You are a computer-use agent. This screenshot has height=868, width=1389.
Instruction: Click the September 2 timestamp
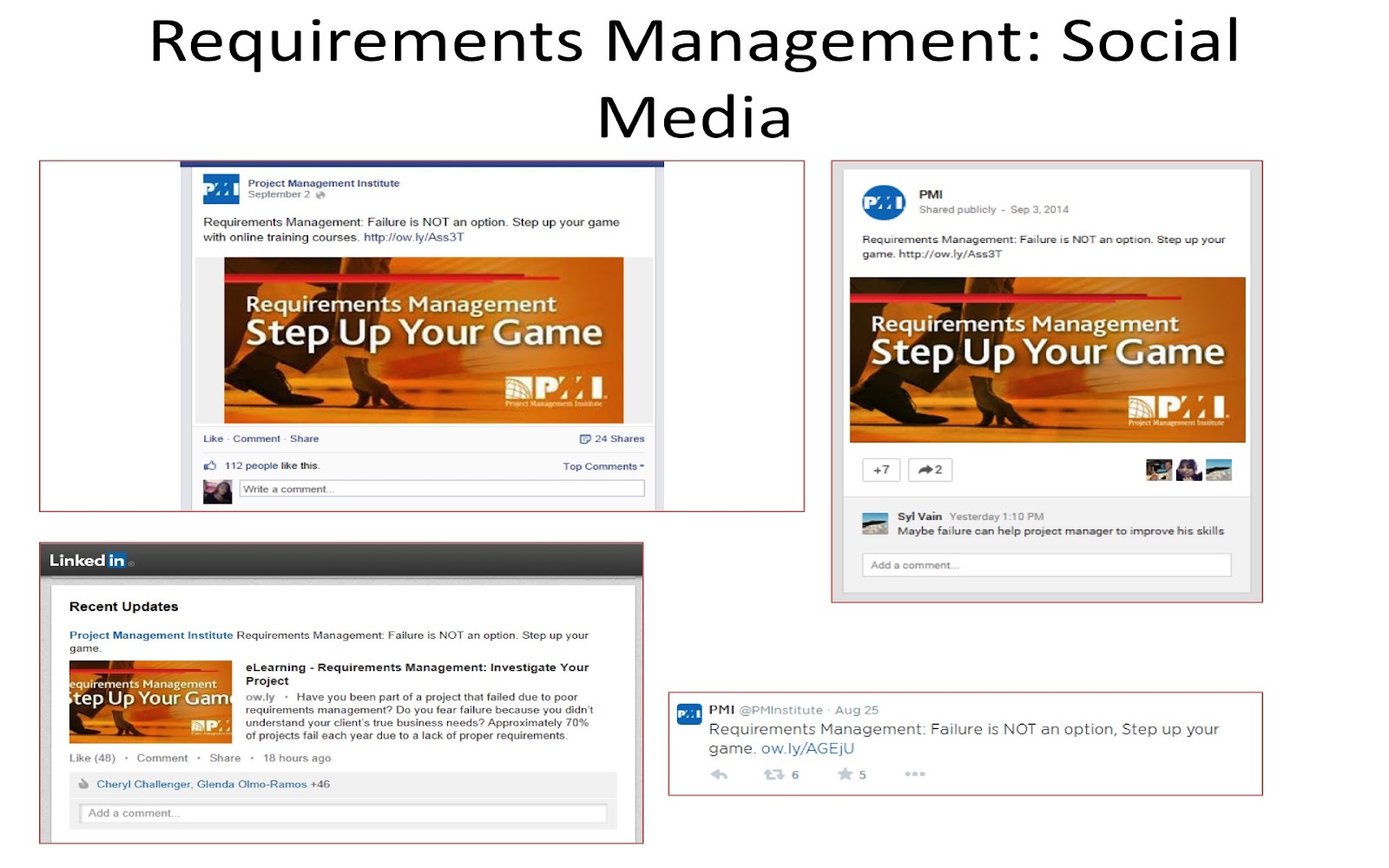(x=279, y=194)
